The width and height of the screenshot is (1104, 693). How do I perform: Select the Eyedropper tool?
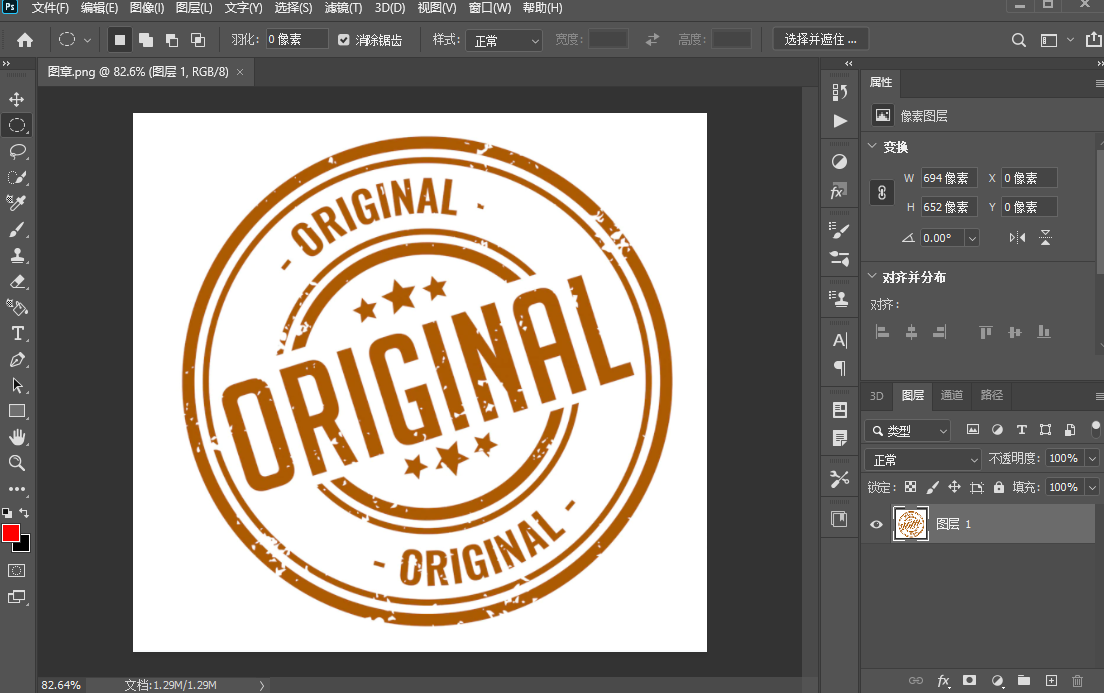[x=17, y=203]
